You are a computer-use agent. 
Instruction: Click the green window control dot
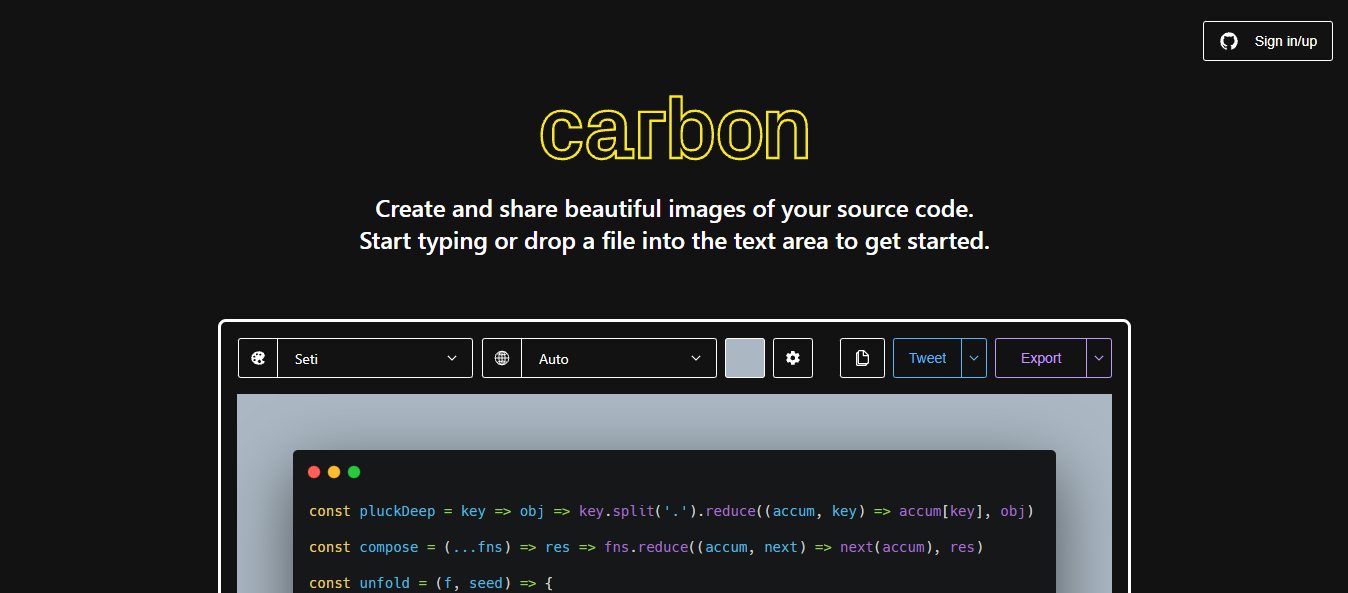[x=354, y=472]
